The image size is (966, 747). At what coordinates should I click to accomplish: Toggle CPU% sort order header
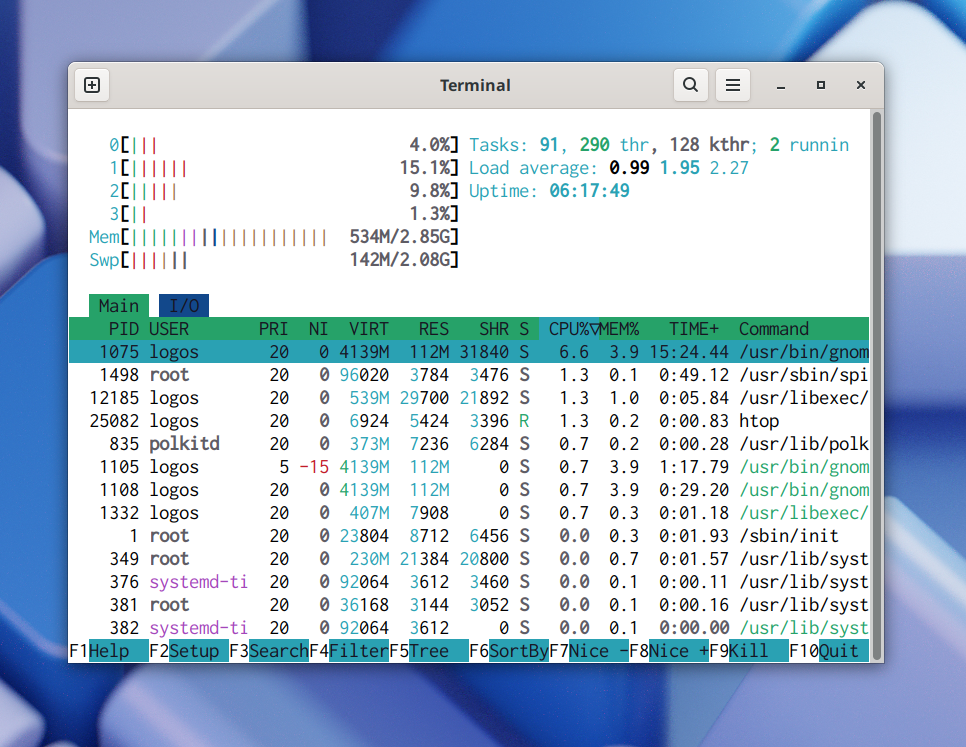(x=569, y=329)
